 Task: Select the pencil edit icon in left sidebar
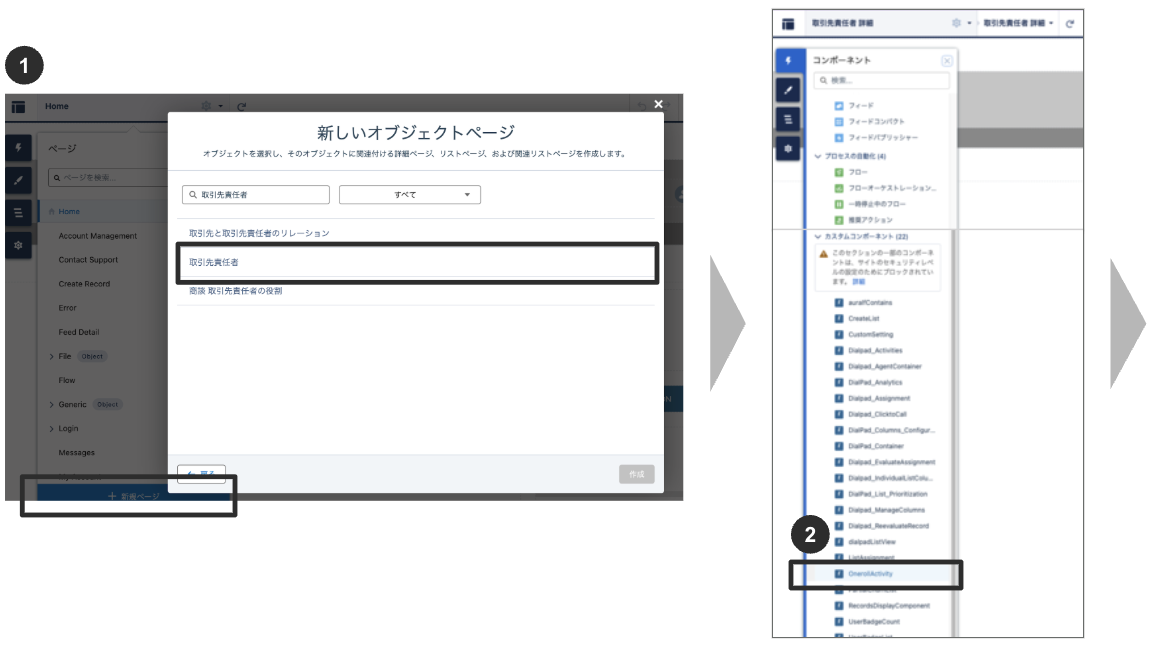click(788, 89)
